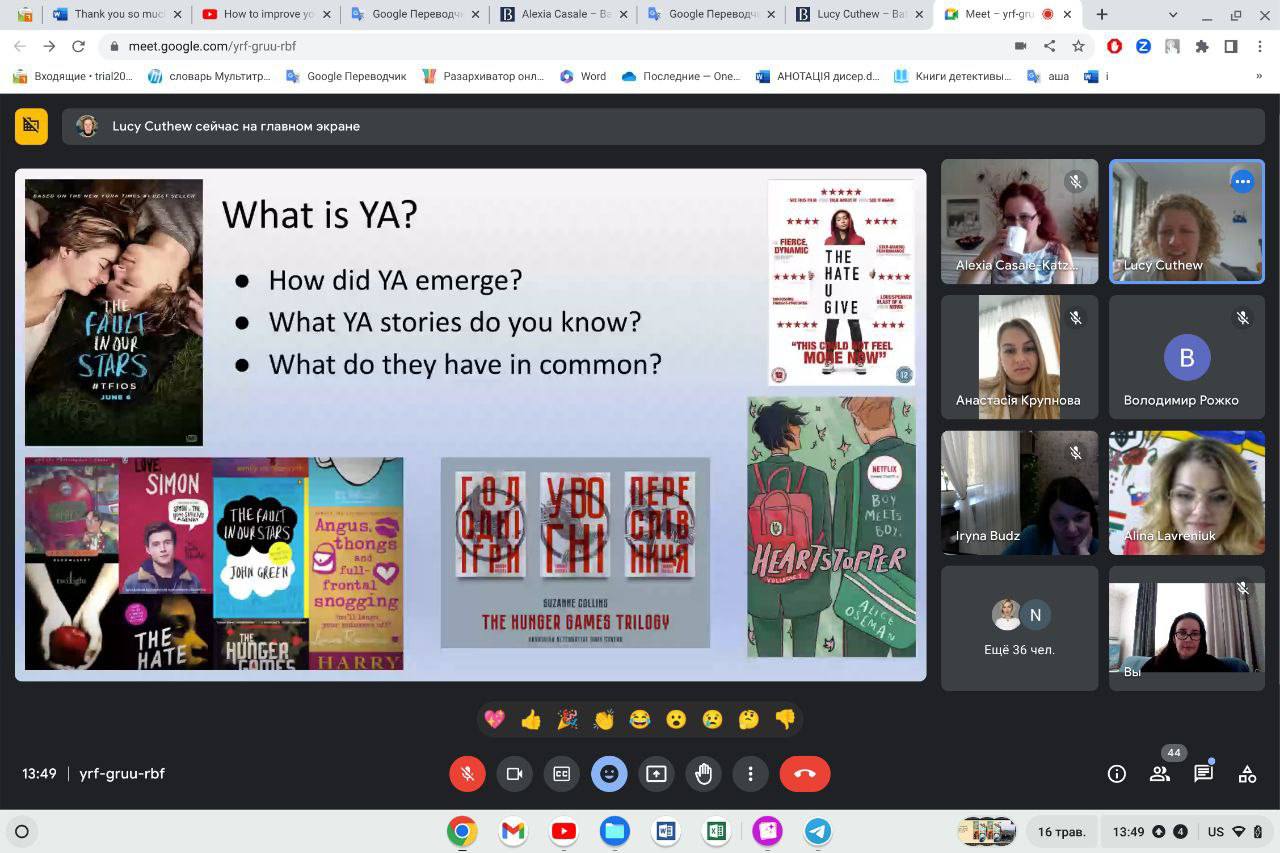
Task: Click the yellow unpin presentation icon
Action: 31,126
